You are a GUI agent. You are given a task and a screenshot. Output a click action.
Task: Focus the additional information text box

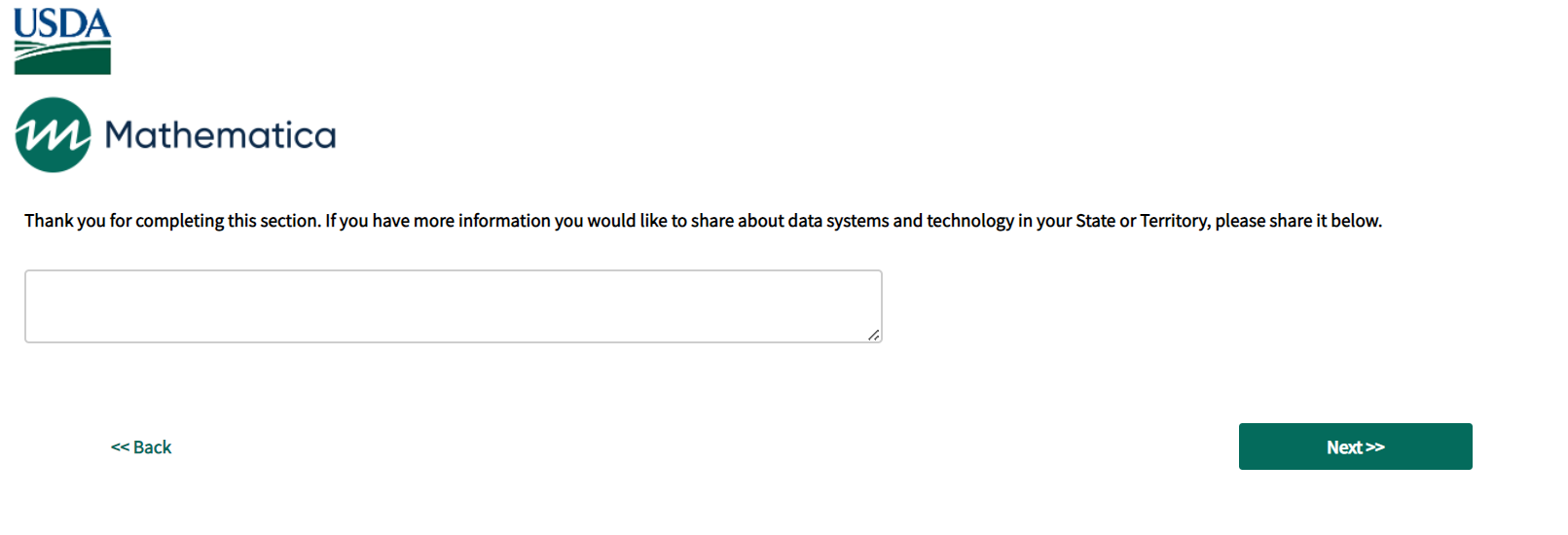pyautogui.click(x=453, y=306)
